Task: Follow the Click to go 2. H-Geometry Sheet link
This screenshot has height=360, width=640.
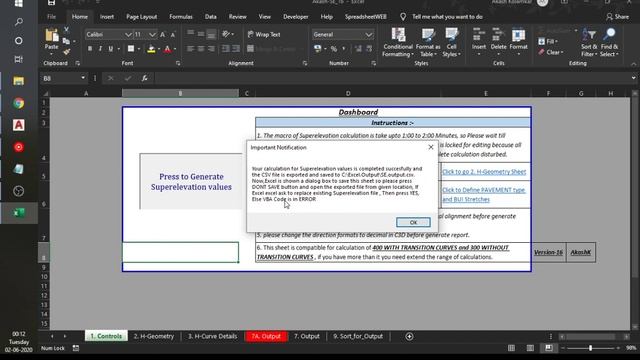Action: click(x=484, y=172)
